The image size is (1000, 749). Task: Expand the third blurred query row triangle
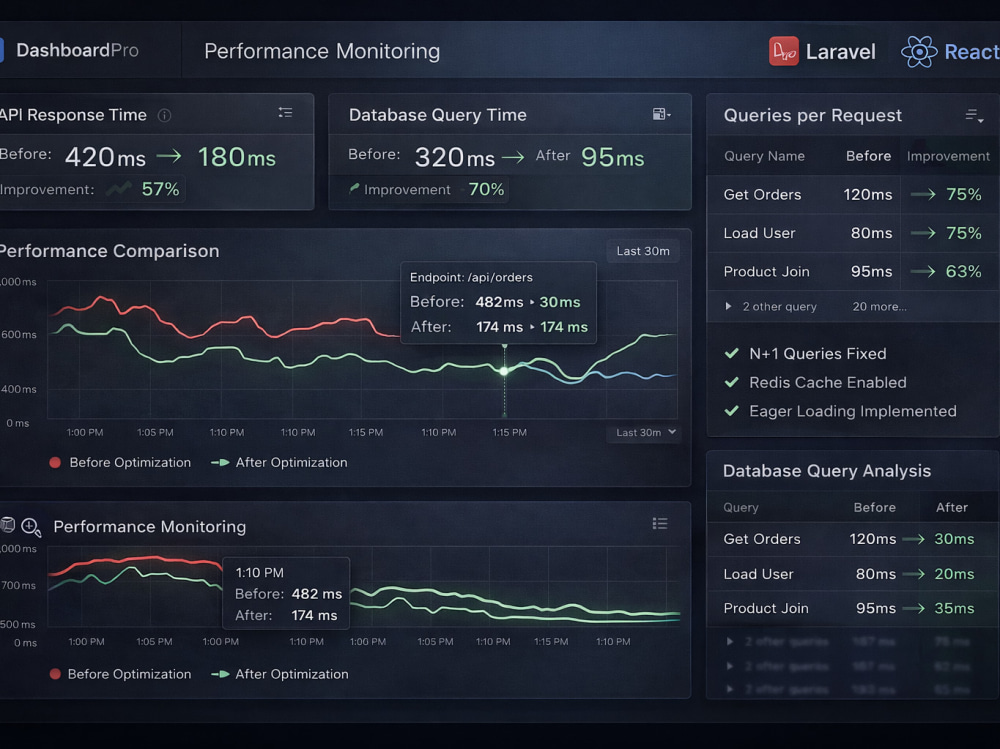click(730, 689)
